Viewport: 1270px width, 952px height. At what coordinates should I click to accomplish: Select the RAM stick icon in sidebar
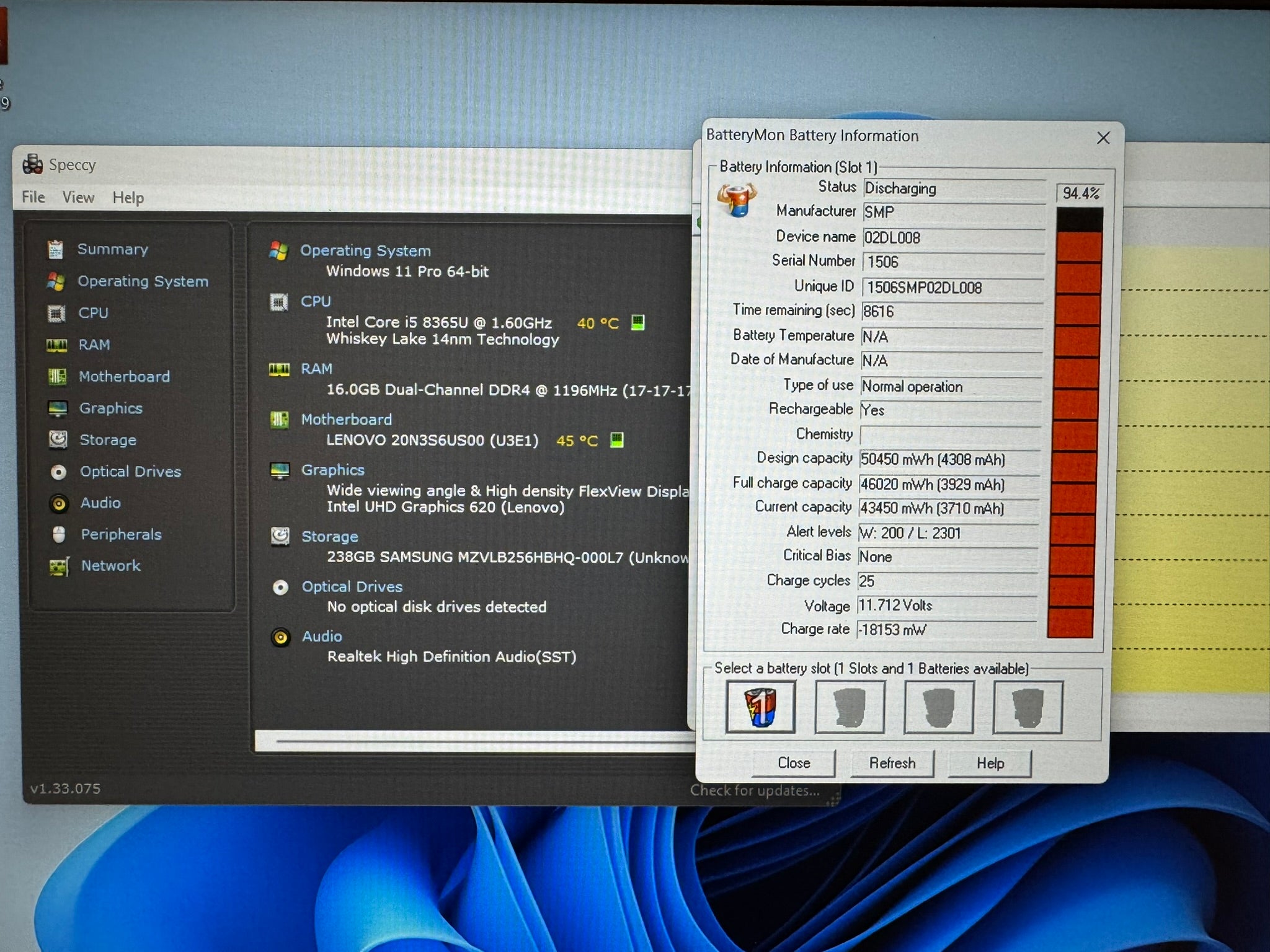[x=56, y=345]
